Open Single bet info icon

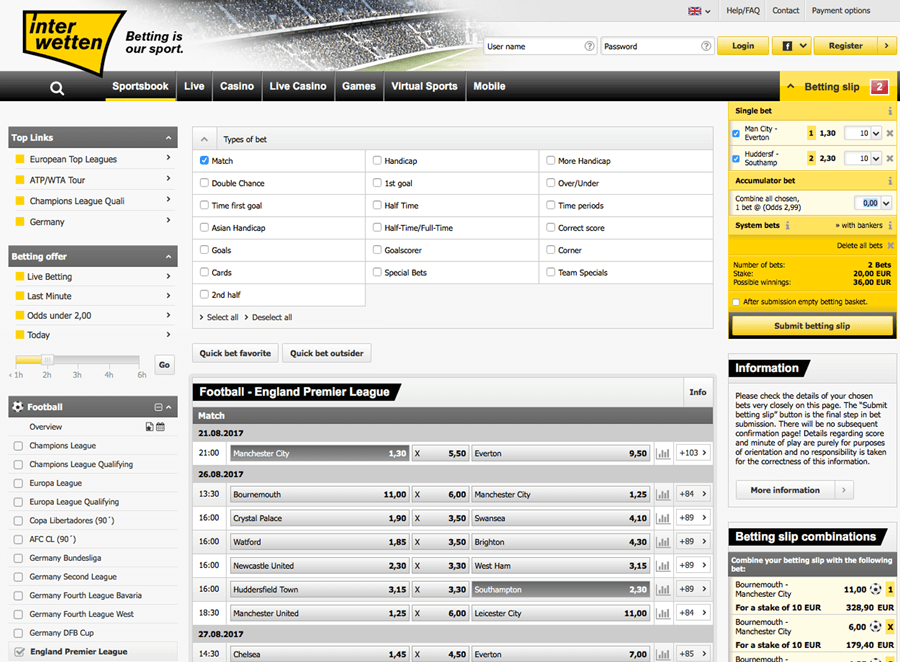890,111
